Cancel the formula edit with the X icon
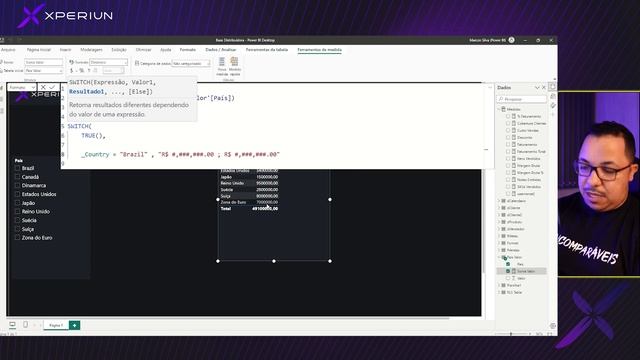Image resolution: width=640 pixels, height=360 pixels. (43, 87)
